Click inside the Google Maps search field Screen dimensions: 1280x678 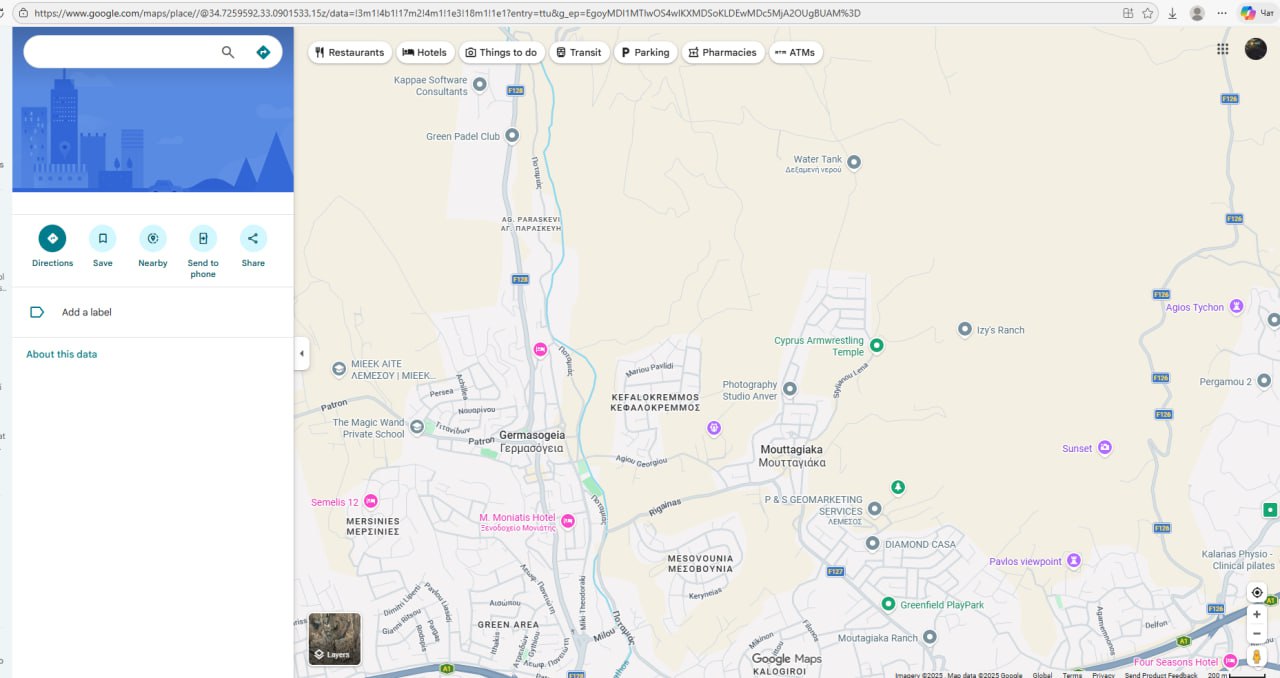click(x=120, y=52)
